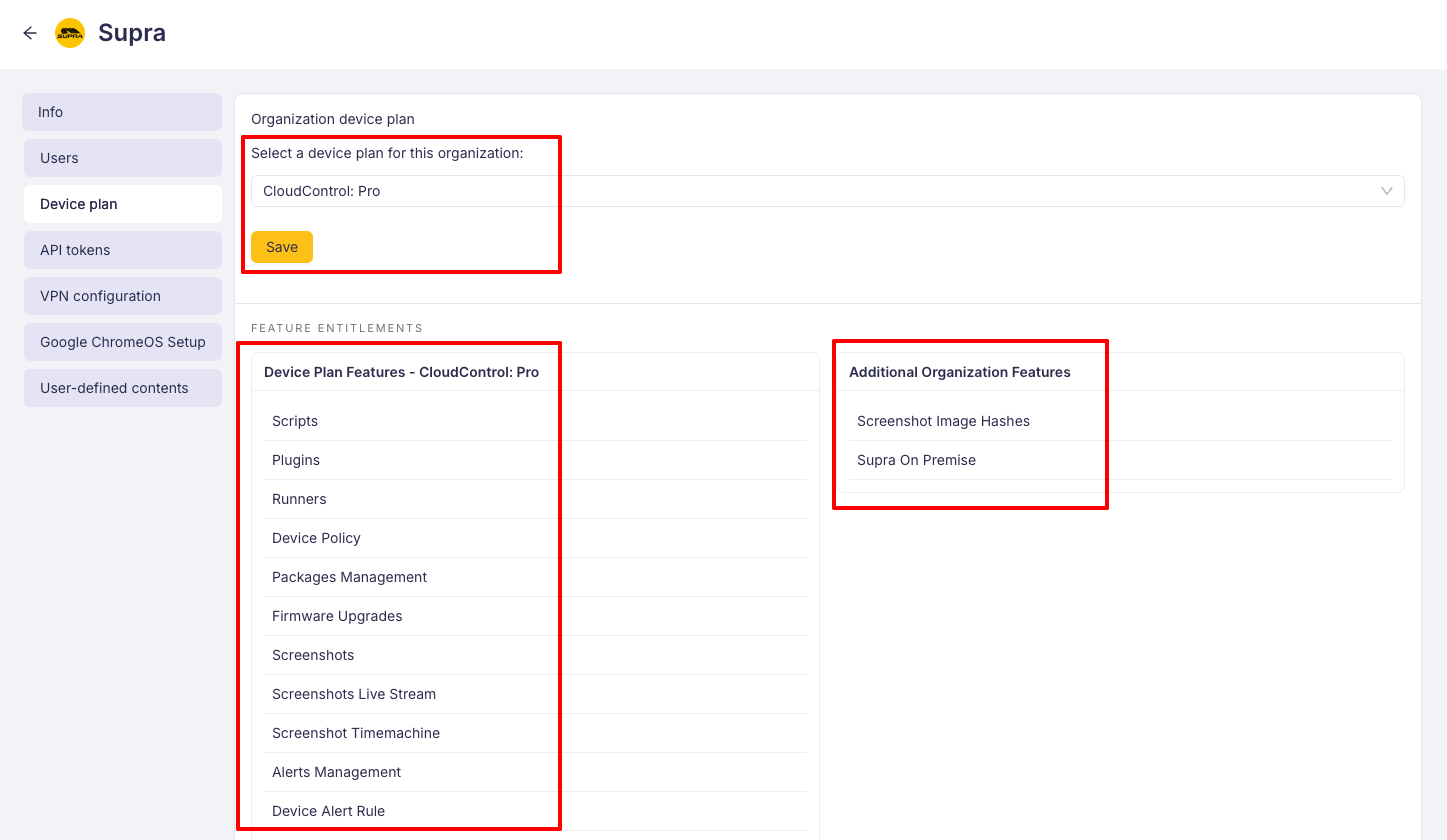This screenshot has height=840, width=1447.
Task: Navigate to VPN configuration
Action: pyautogui.click(x=122, y=296)
